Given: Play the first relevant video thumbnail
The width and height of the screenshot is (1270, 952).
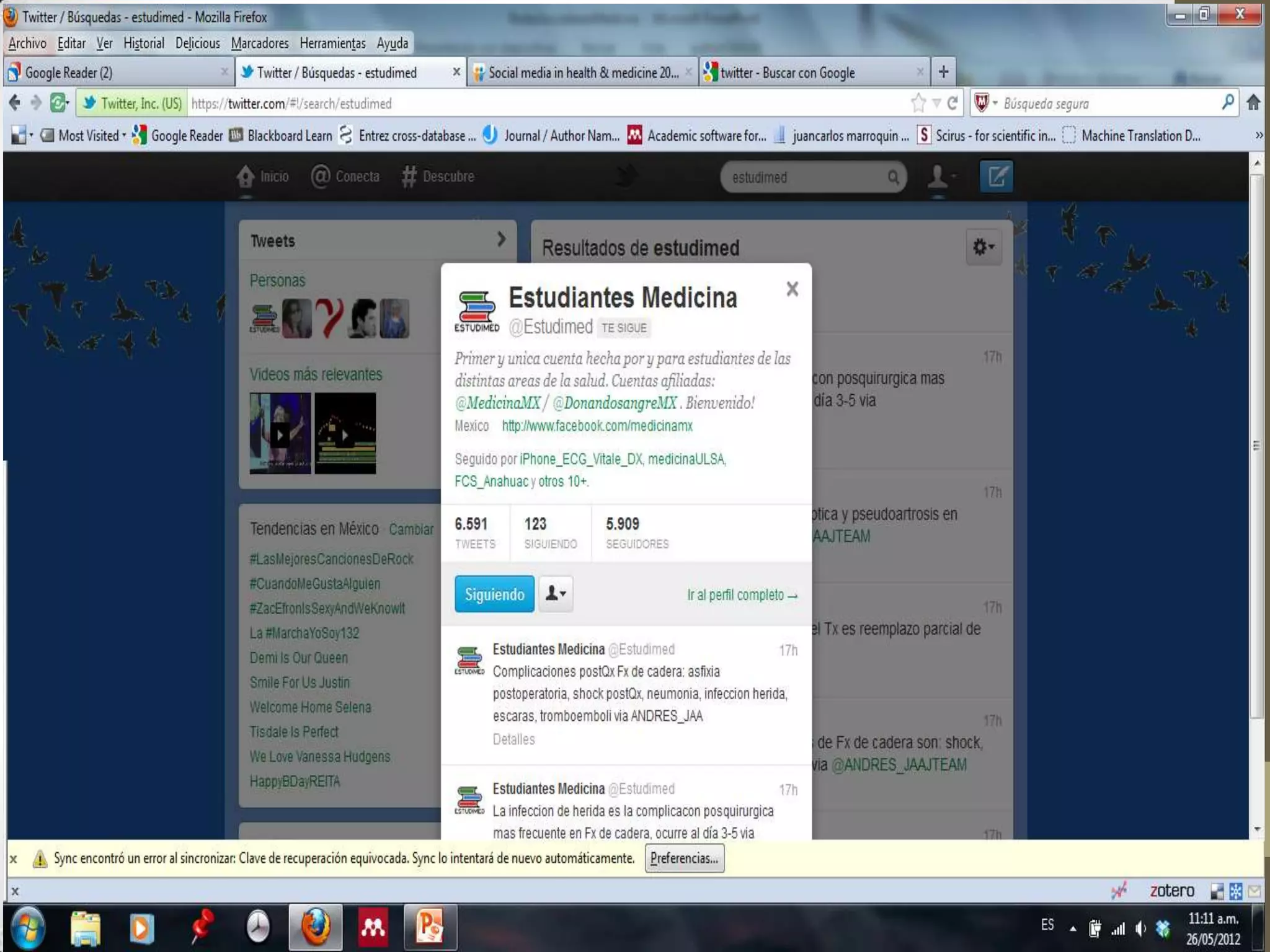Looking at the screenshot, I should [280, 434].
